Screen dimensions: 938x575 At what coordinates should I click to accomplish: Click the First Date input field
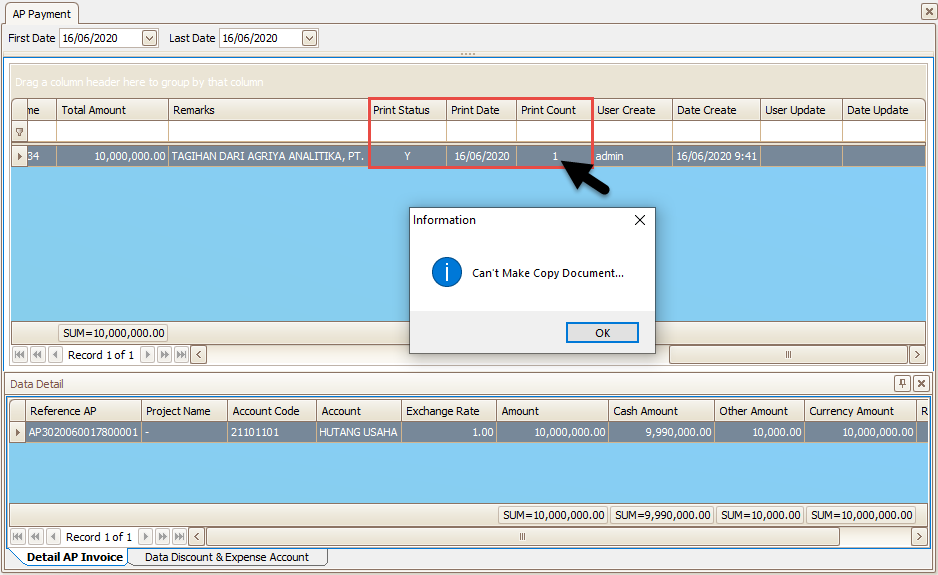click(x=100, y=38)
